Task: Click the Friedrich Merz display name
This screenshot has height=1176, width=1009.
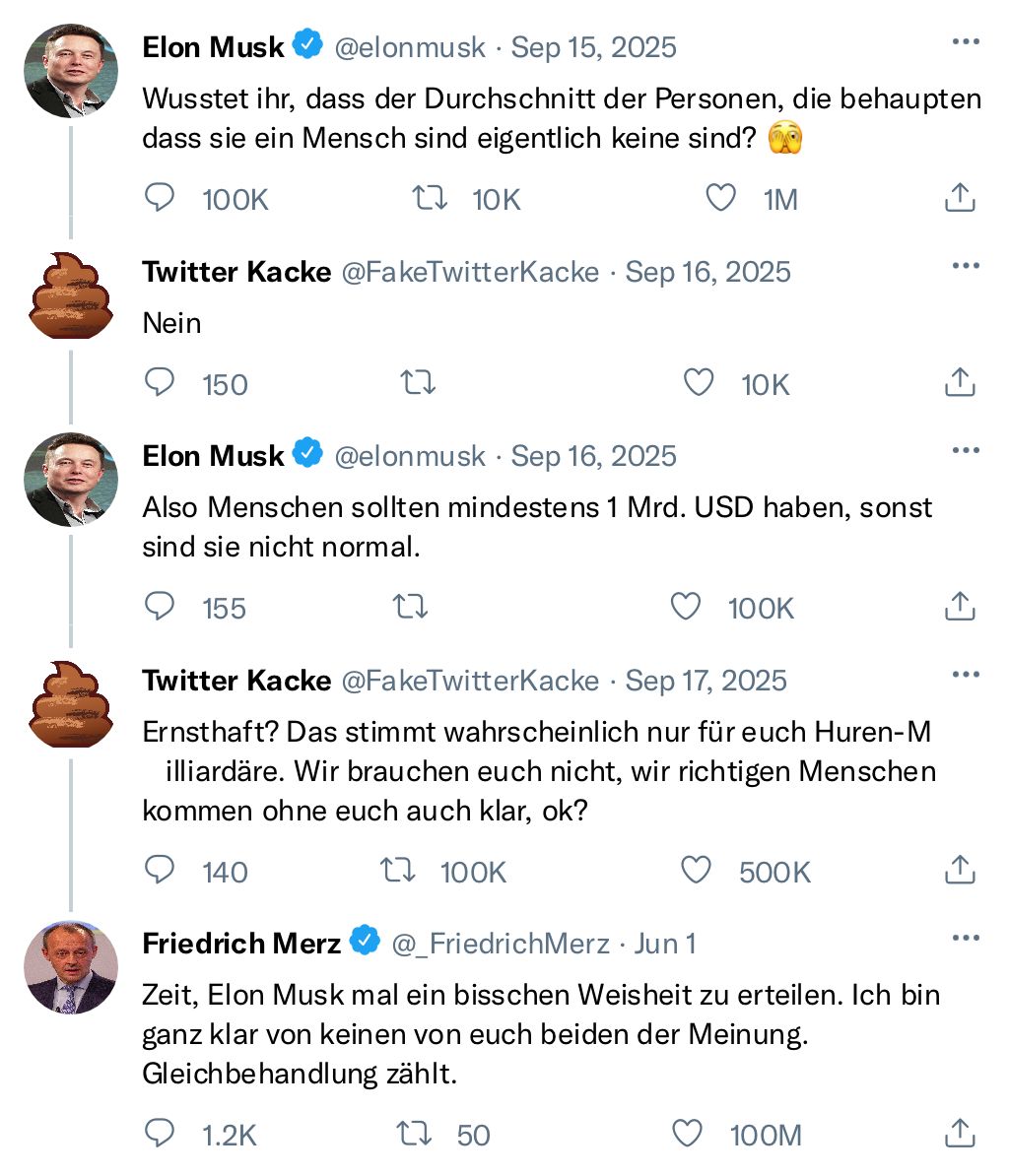Action: point(241,944)
